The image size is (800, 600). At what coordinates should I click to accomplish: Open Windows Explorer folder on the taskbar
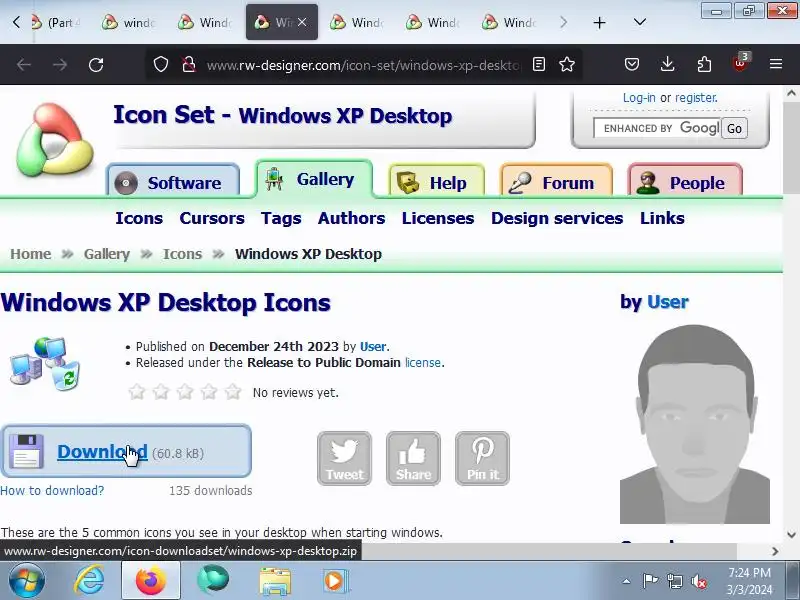[276, 581]
